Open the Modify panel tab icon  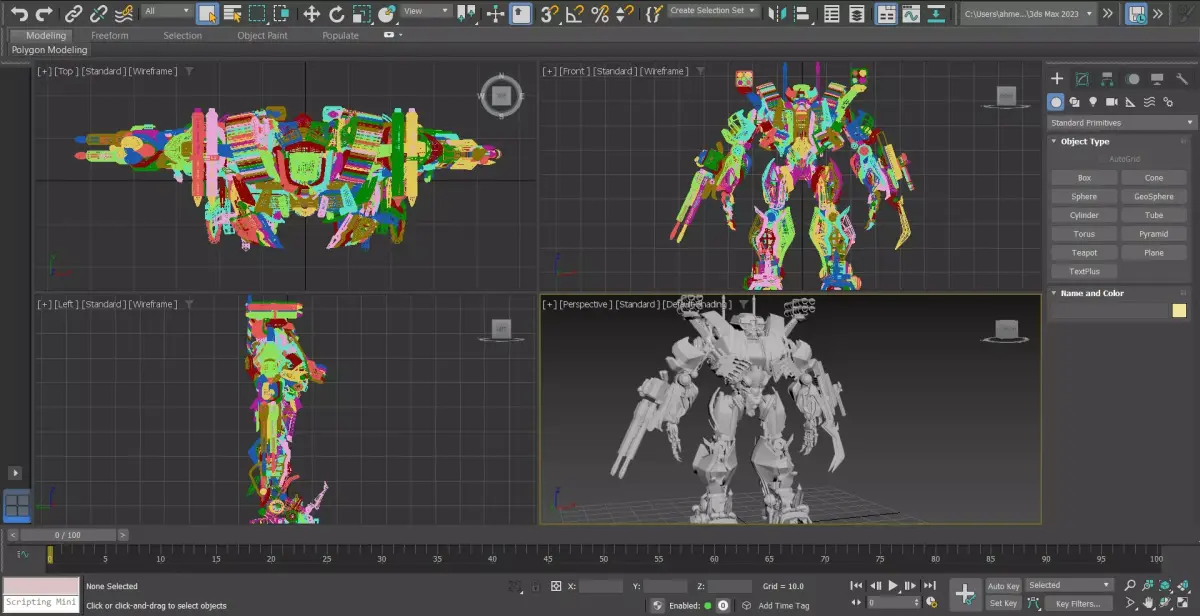[x=1082, y=79]
